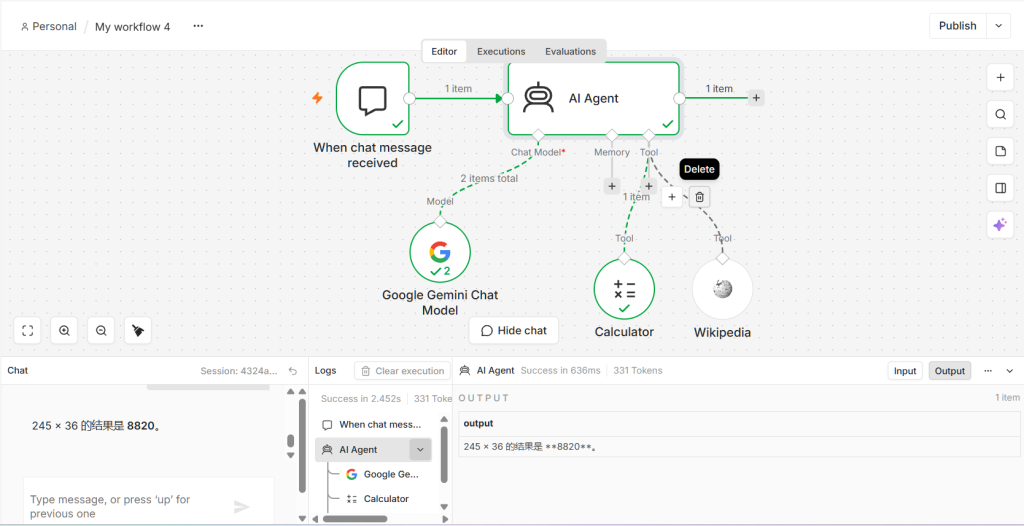Delete the Wikipedia tool connection
1024x526 pixels.
pos(699,197)
